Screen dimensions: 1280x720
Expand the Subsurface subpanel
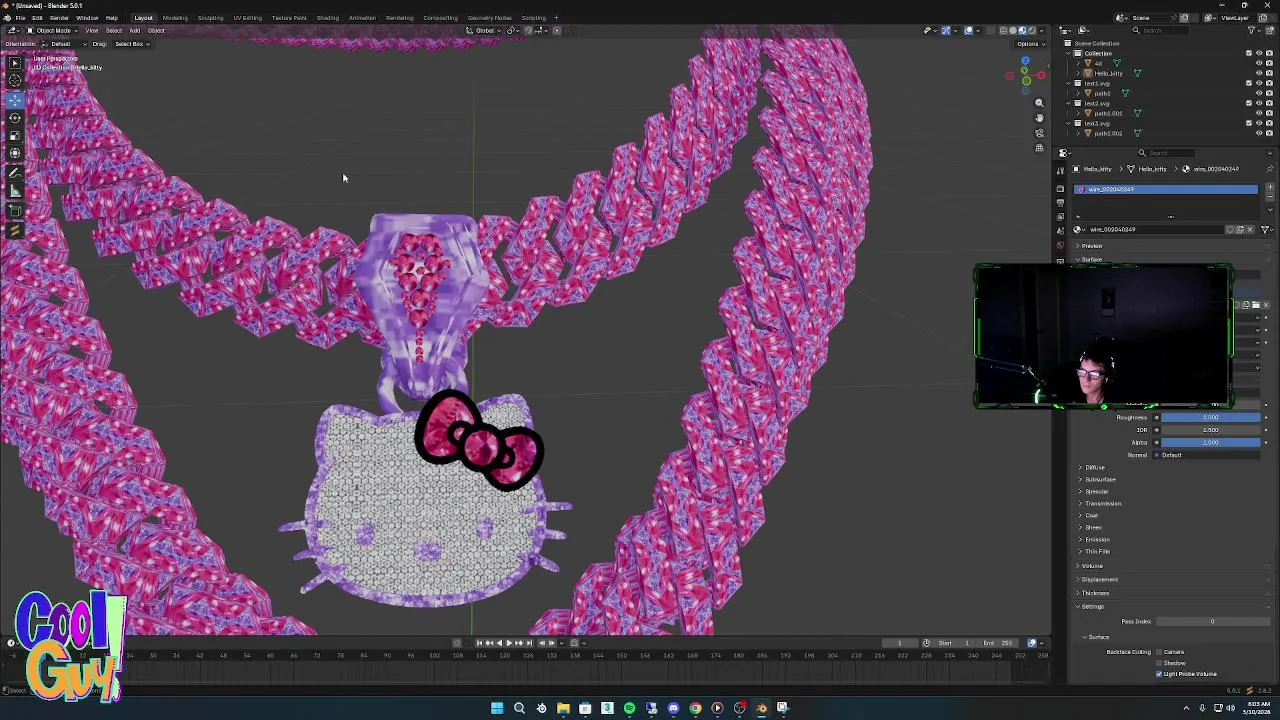point(1098,479)
